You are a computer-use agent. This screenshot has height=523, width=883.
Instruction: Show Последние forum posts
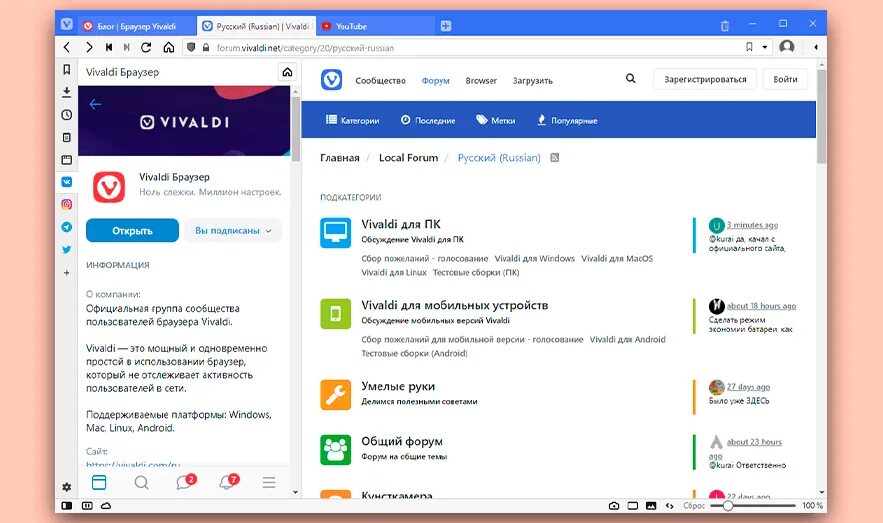[428, 120]
